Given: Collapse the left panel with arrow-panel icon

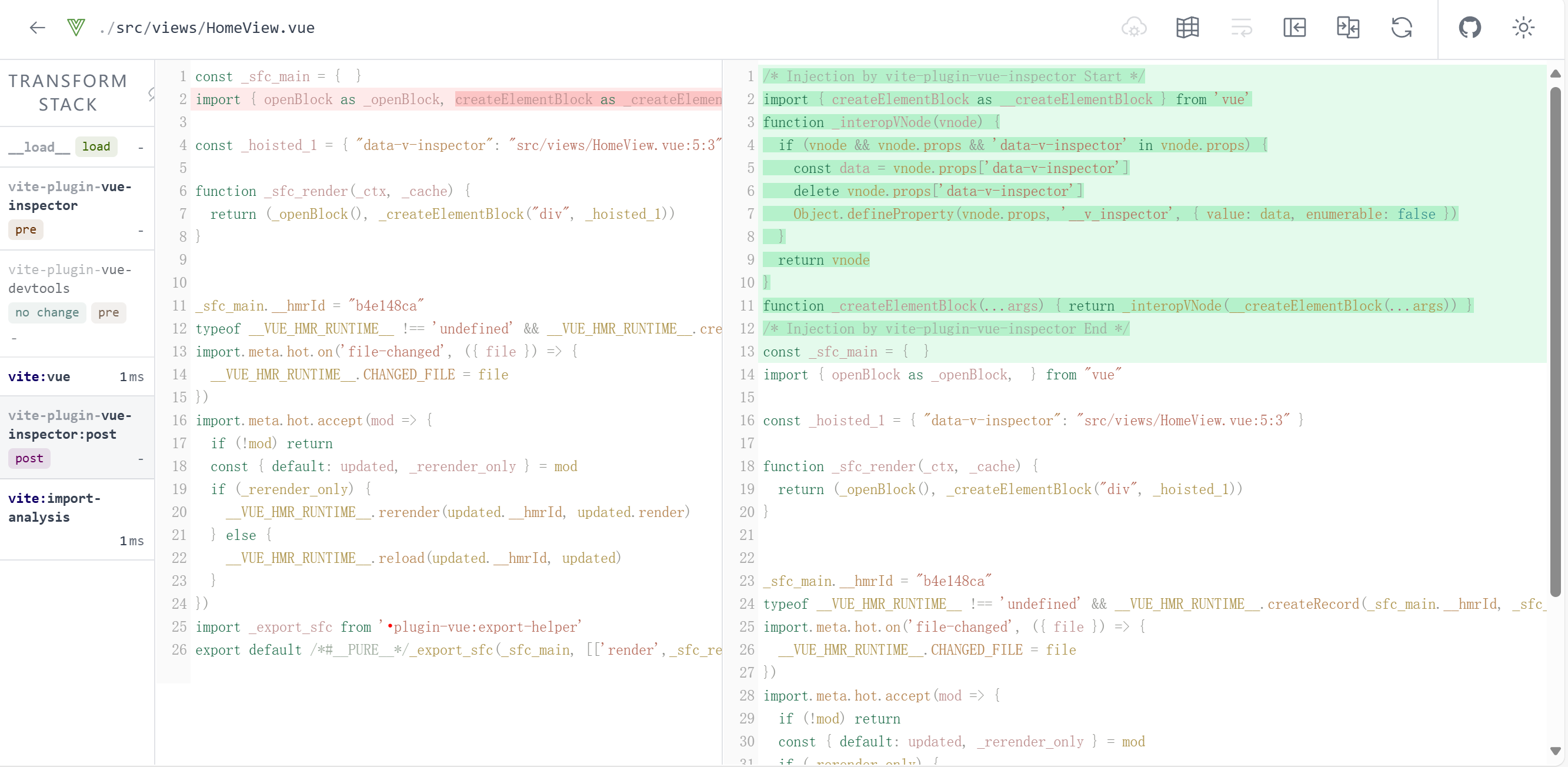Looking at the screenshot, I should click(1294, 28).
